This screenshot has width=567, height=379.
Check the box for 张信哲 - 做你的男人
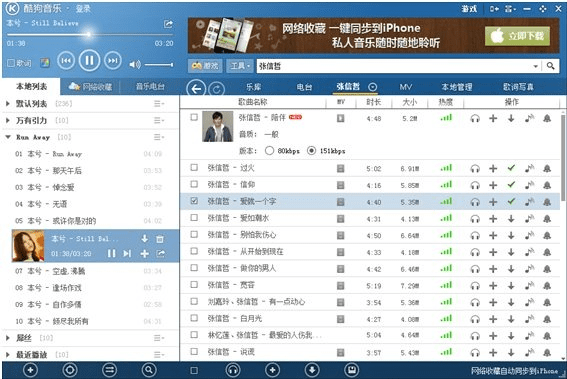[x=194, y=268]
